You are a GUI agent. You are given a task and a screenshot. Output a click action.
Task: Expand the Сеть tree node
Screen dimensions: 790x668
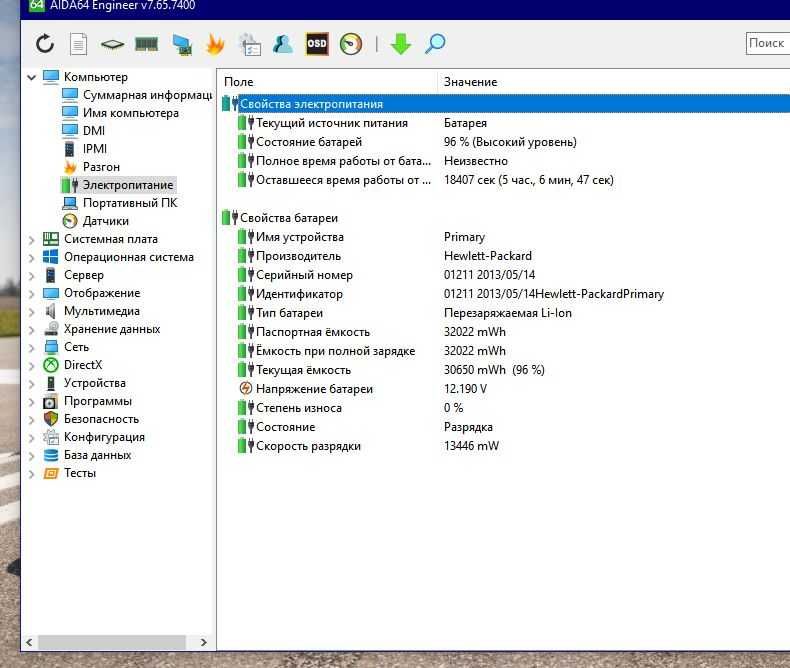point(32,347)
